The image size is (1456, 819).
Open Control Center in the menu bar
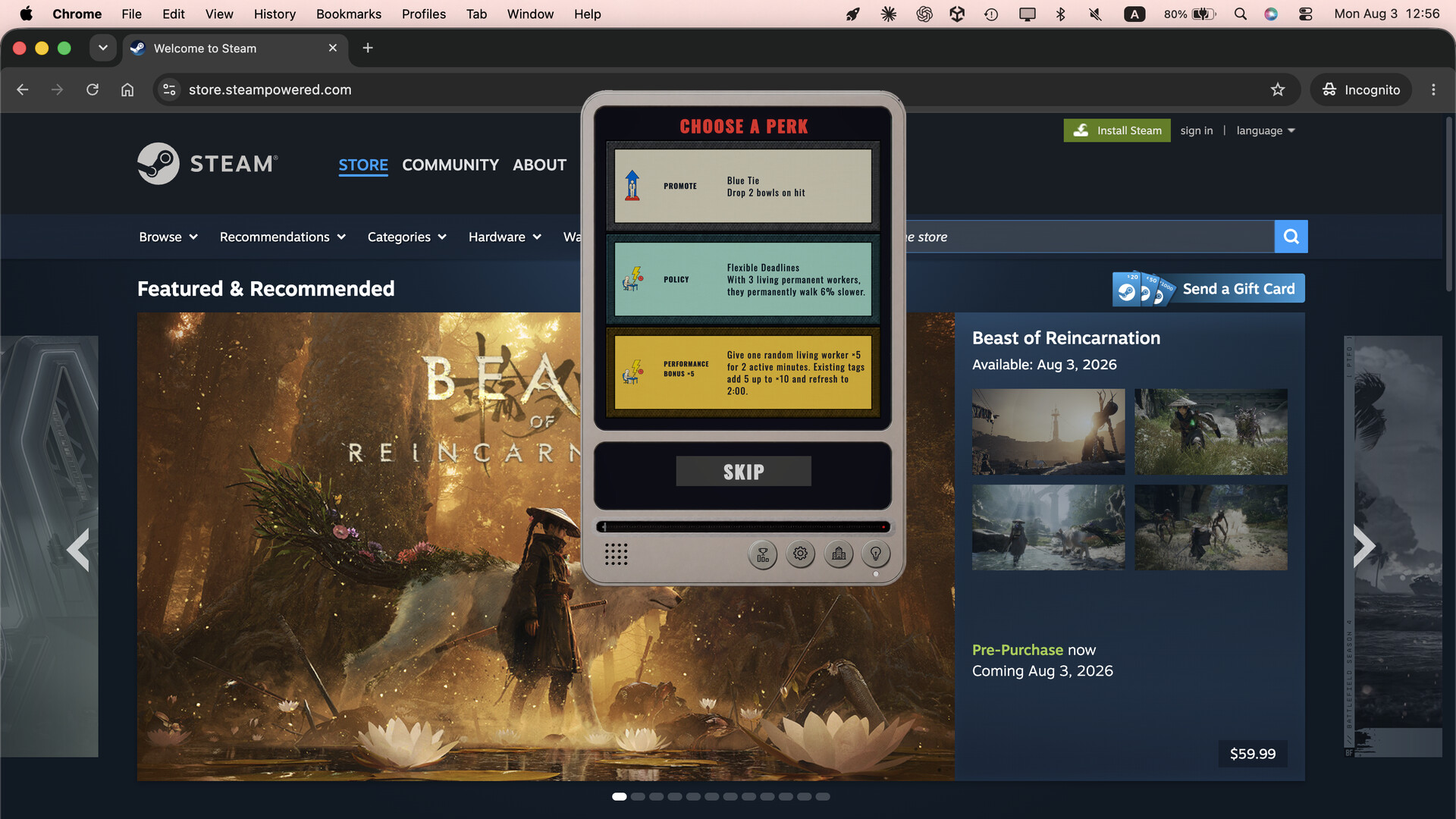(1305, 14)
